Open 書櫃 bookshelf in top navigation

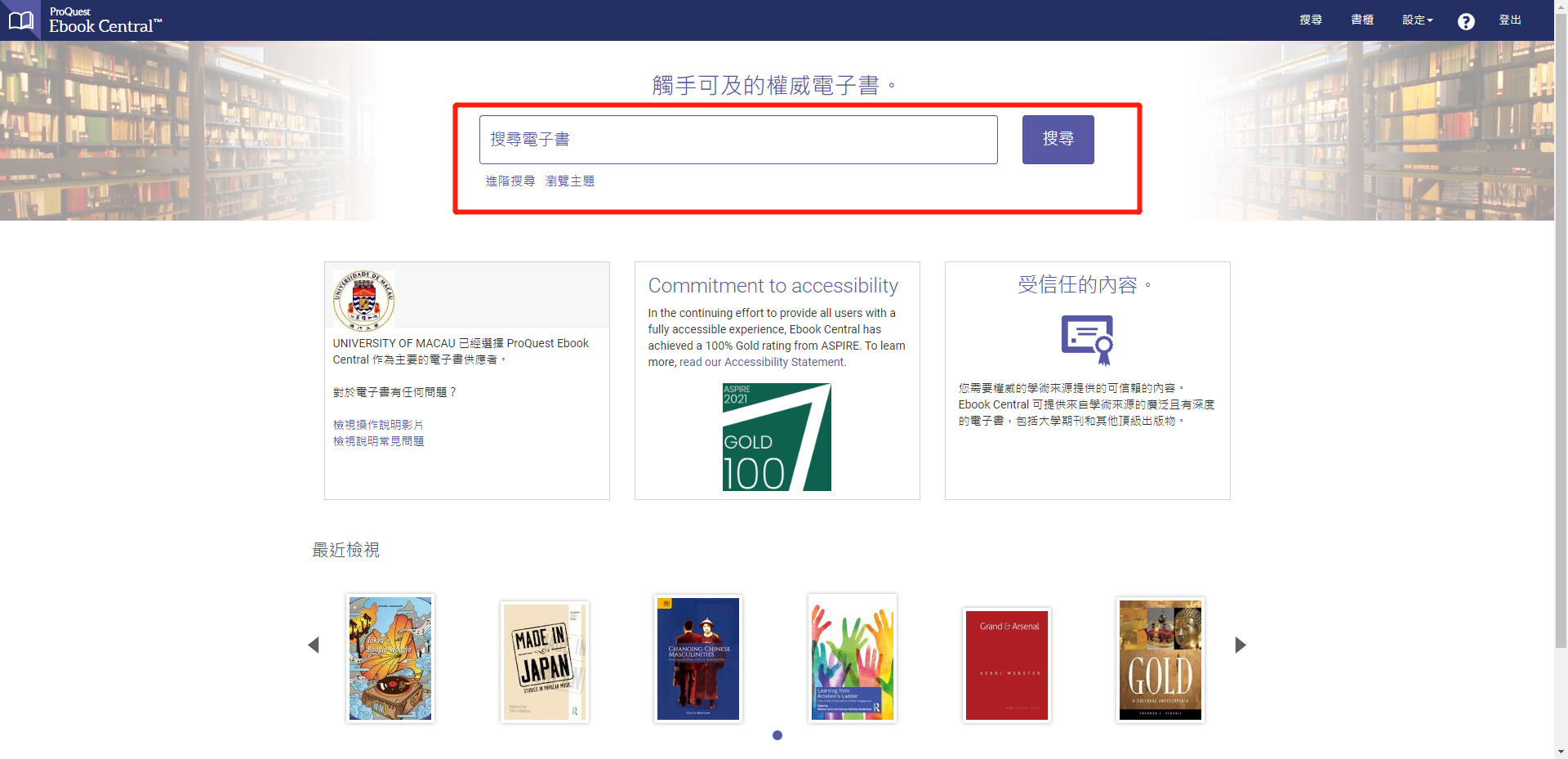pyautogui.click(x=1362, y=20)
